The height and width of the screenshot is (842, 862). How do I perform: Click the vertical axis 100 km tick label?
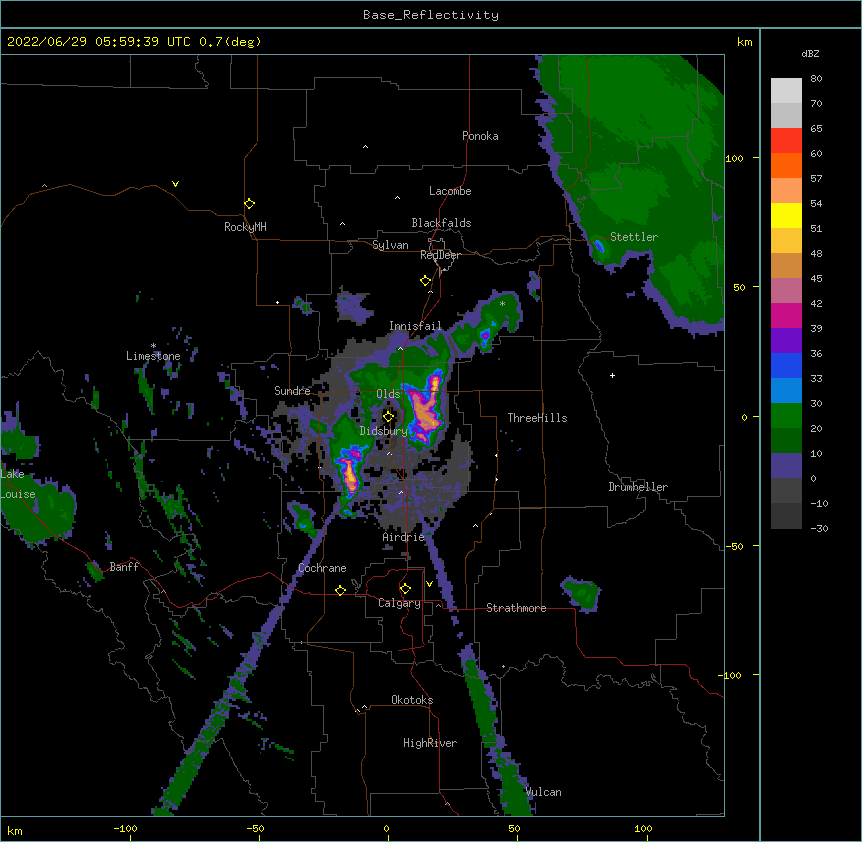click(x=734, y=158)
